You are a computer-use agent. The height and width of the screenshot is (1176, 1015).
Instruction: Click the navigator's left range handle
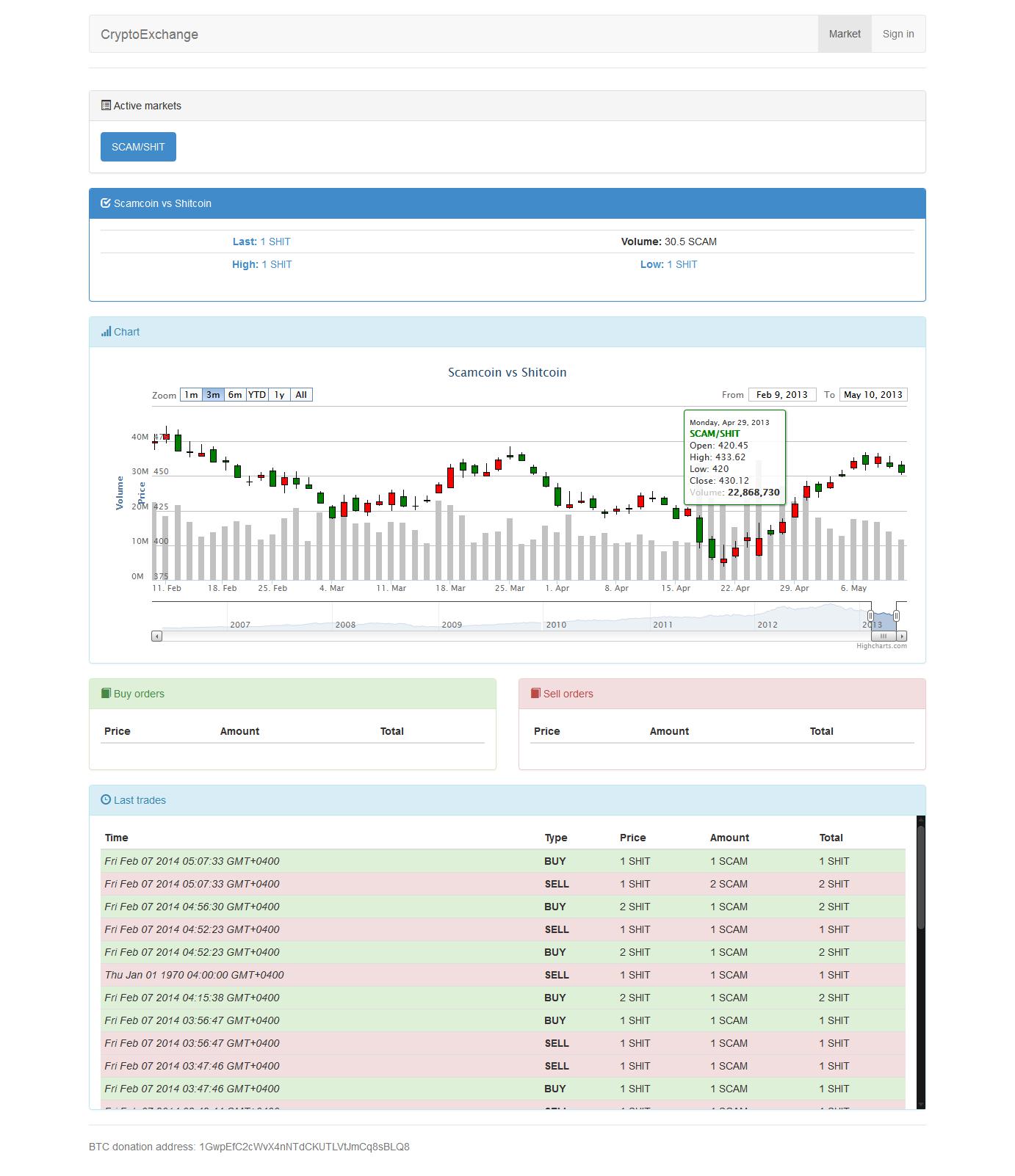pyautogui.click(x=870, y=616)
